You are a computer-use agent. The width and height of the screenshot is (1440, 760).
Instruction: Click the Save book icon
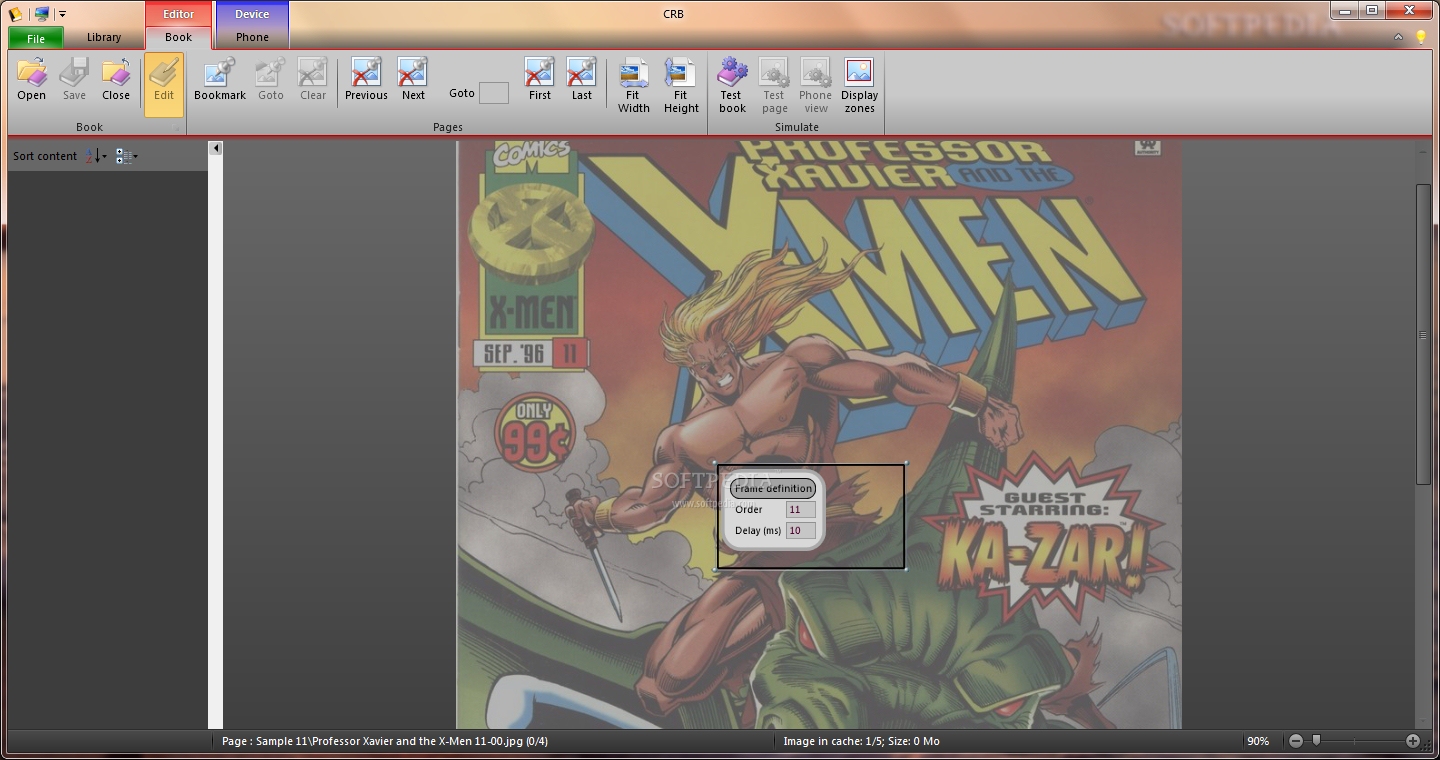[74, 79]
